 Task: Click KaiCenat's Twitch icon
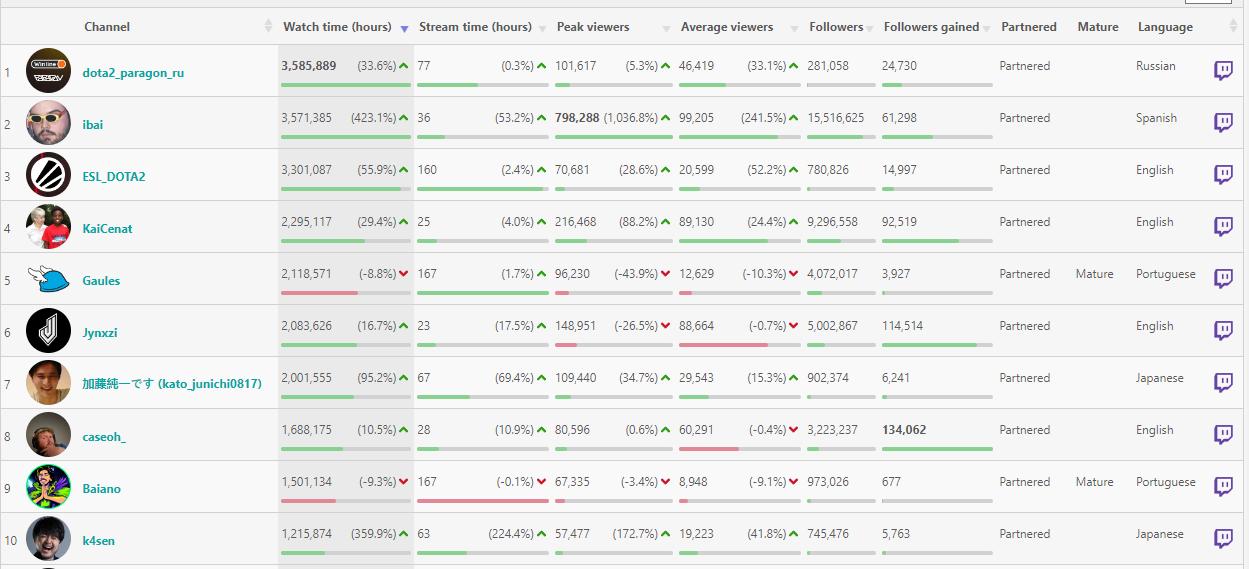tap(1223, 226)
